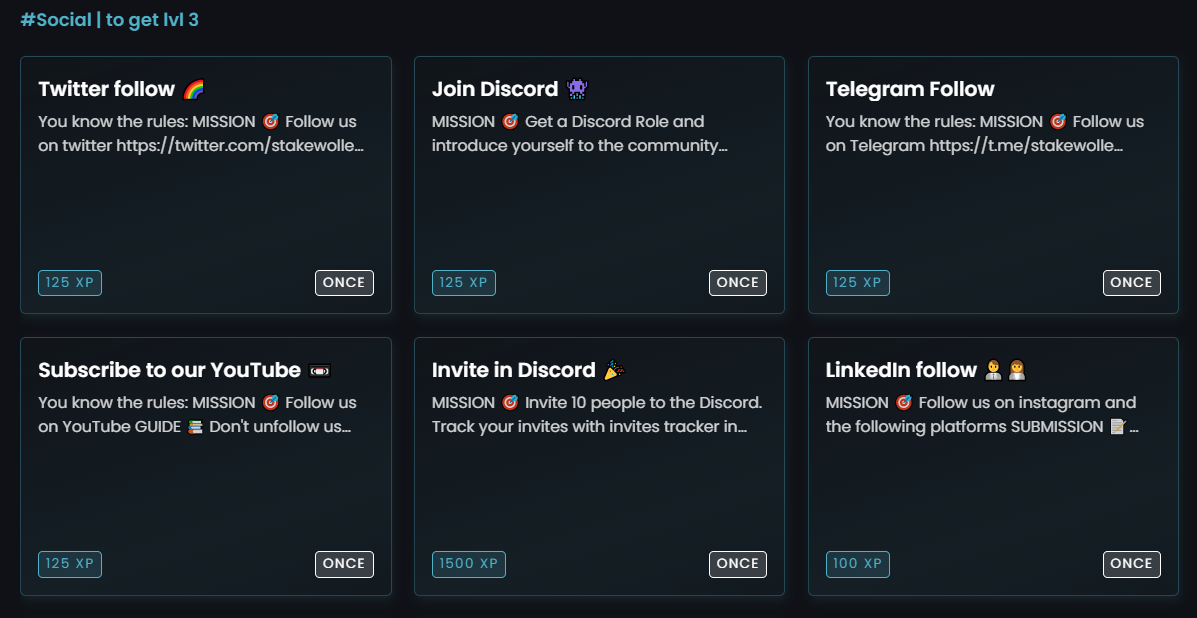Image resolution: width=1197 pixels, height=618 pixels.
Task: Open the LinkedIn follow quest card
Action: (x=993, y=466)
